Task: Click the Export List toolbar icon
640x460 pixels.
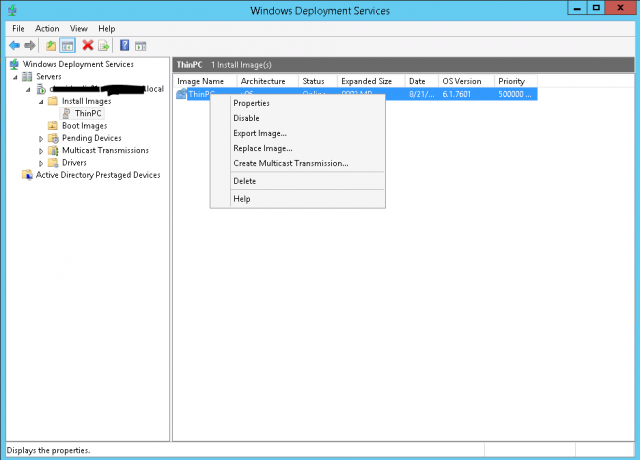Action: click(x=103, y=45)
